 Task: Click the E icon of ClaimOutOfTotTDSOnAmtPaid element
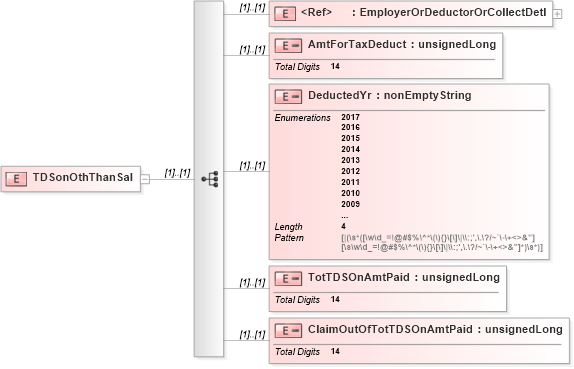288,331
